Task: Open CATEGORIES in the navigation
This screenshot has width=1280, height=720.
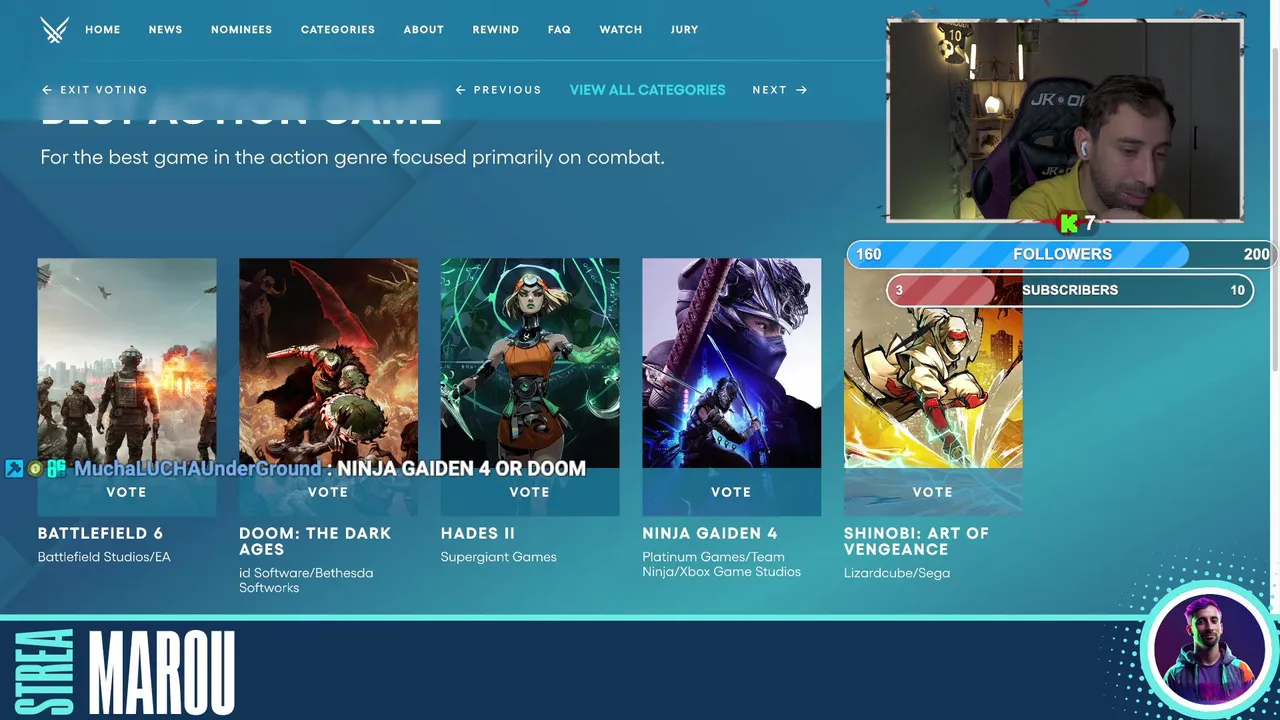Action: tap(338, 30)
